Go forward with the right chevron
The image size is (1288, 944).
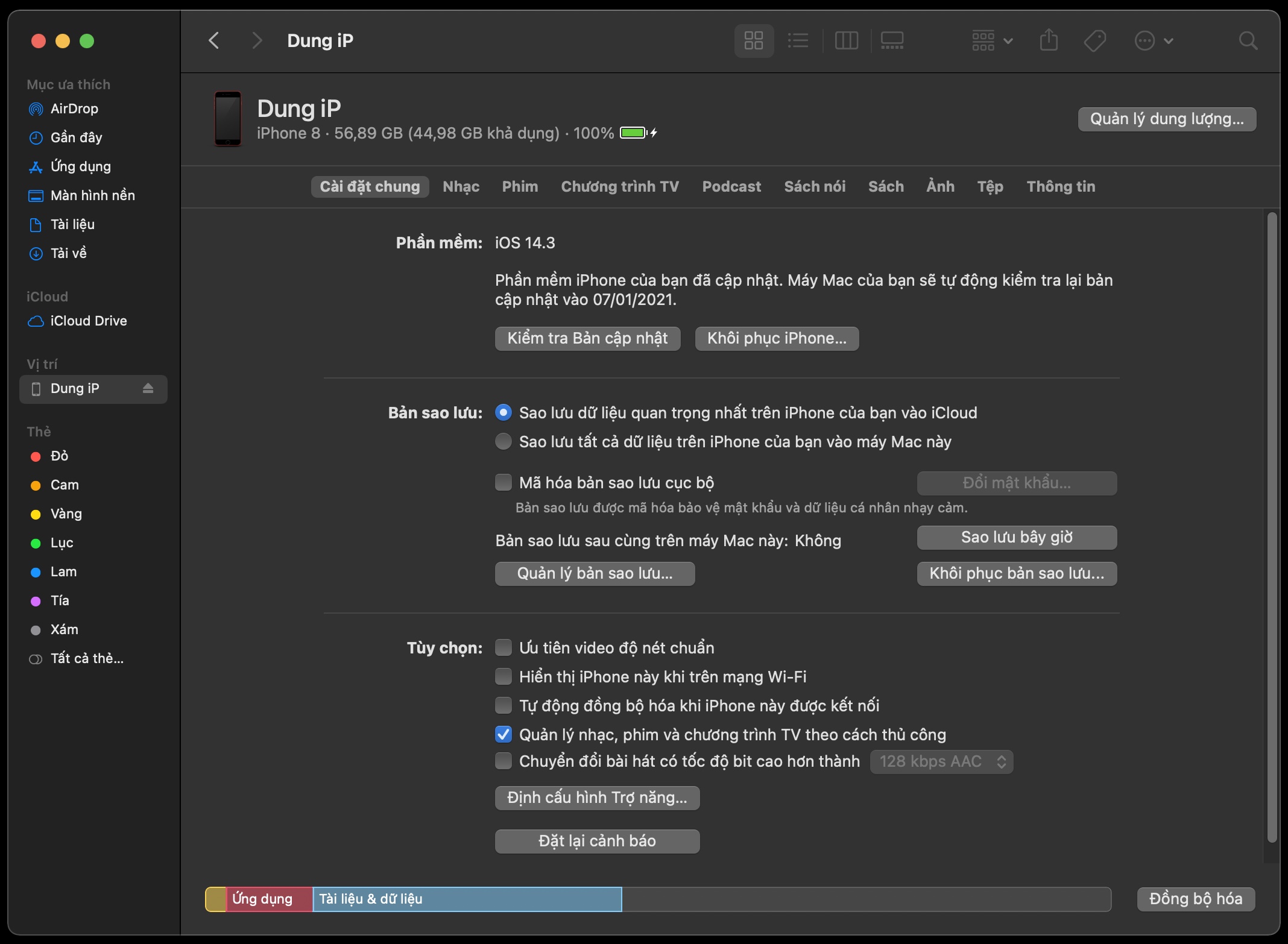pyautogui.click(x=257, y=40)
